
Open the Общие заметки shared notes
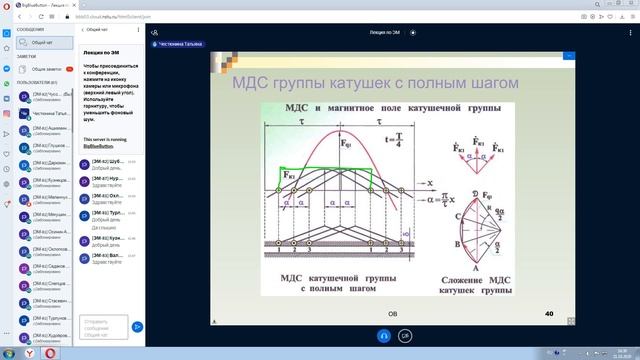(44, 69)
